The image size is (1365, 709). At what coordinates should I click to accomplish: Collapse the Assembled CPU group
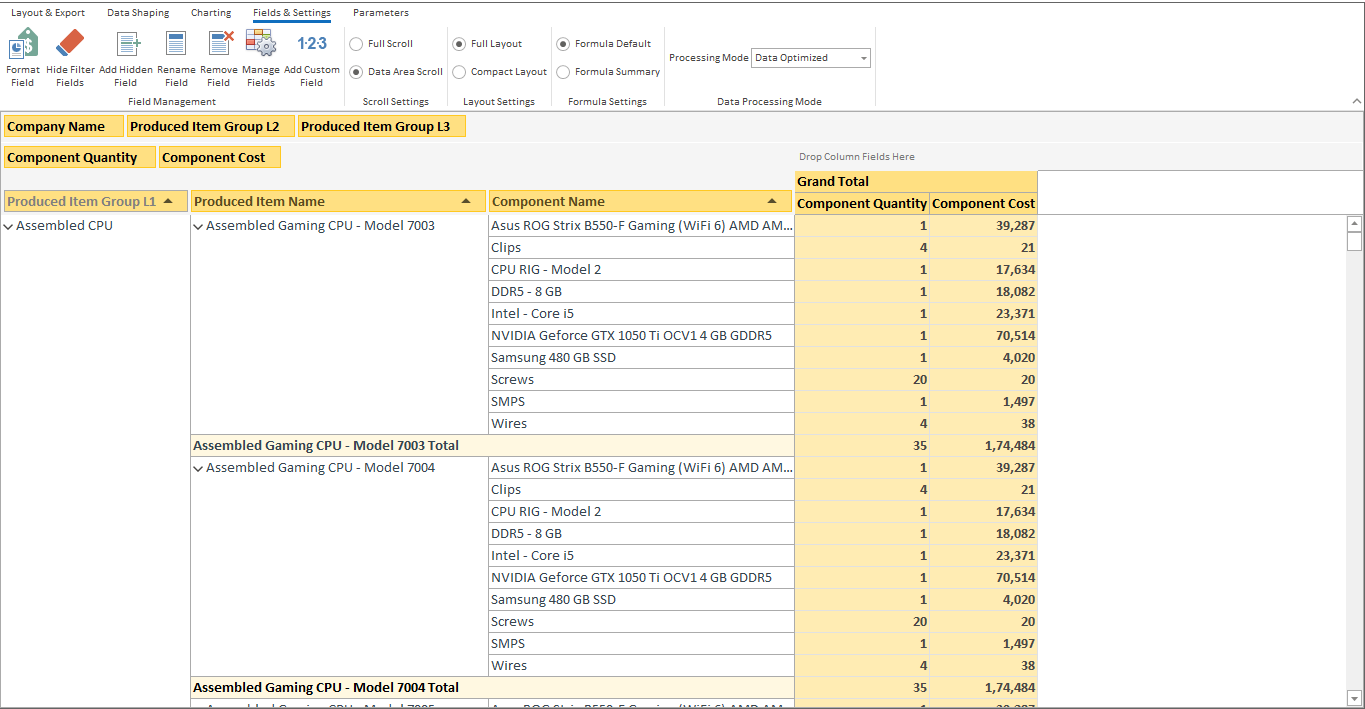(9, 227)
